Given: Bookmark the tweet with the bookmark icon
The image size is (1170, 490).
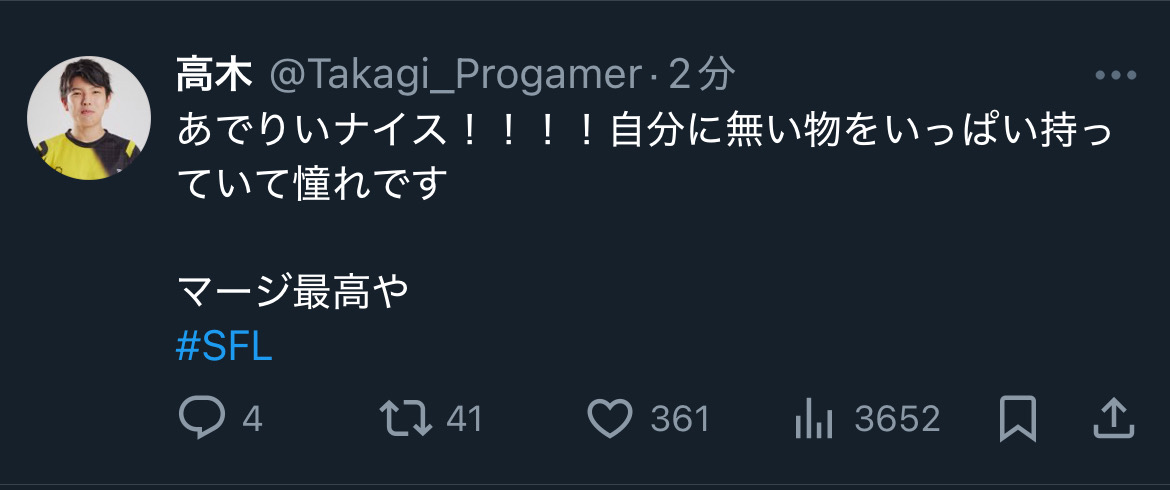Looking at the screenshot, I should point(1018,418).
